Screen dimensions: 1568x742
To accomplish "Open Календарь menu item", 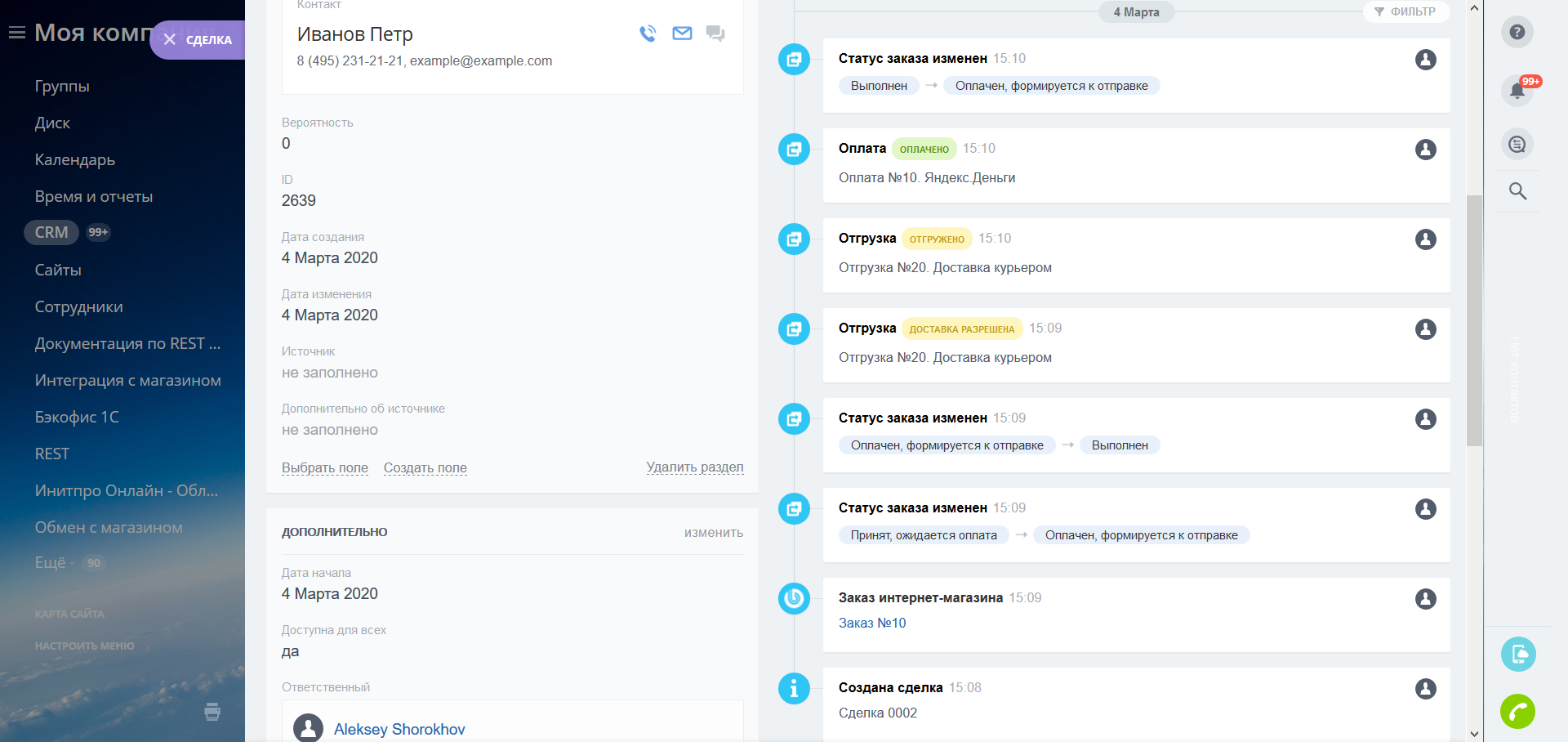I will click(x=75, y=160).
